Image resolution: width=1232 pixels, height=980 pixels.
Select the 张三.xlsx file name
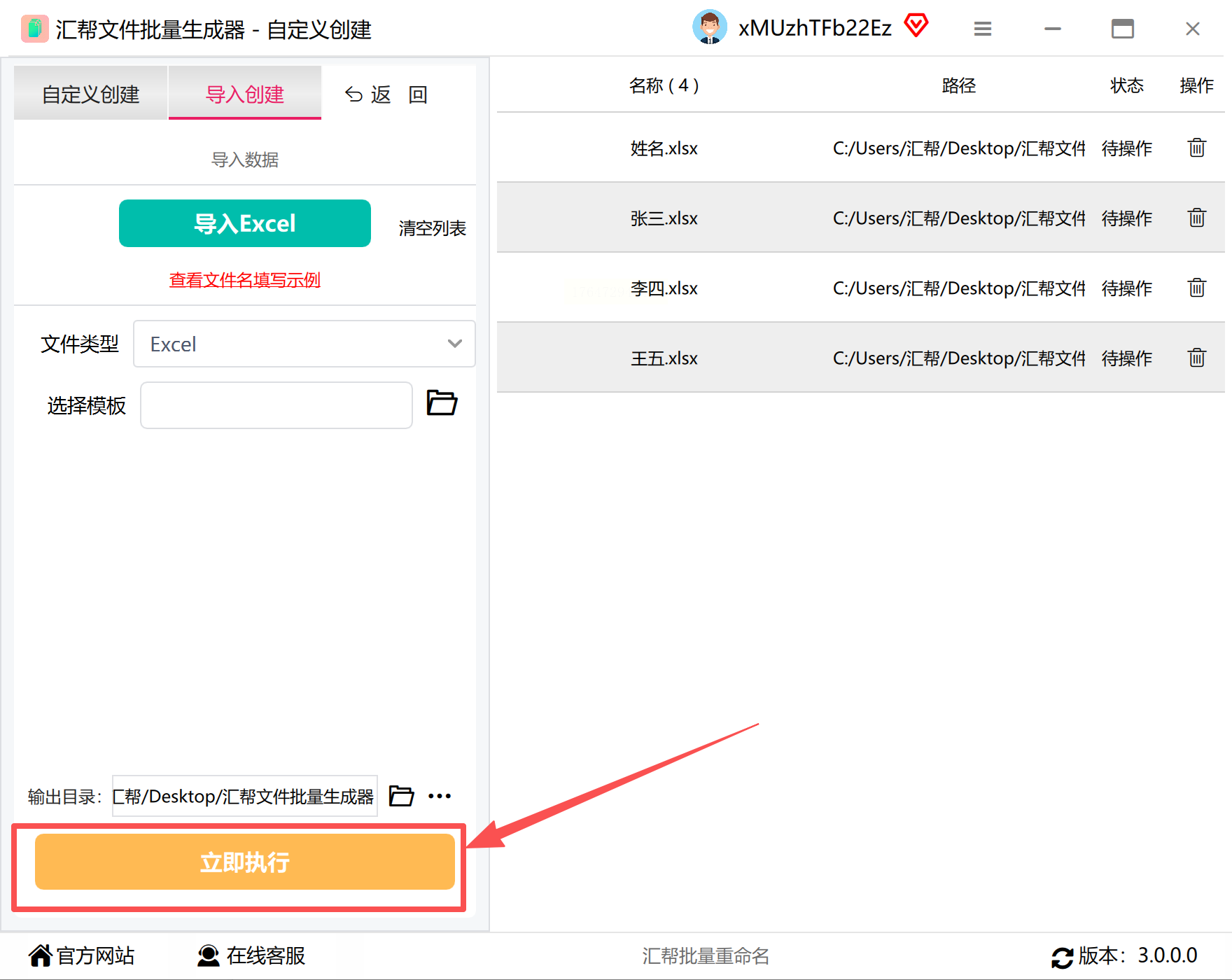pos(664,218)
